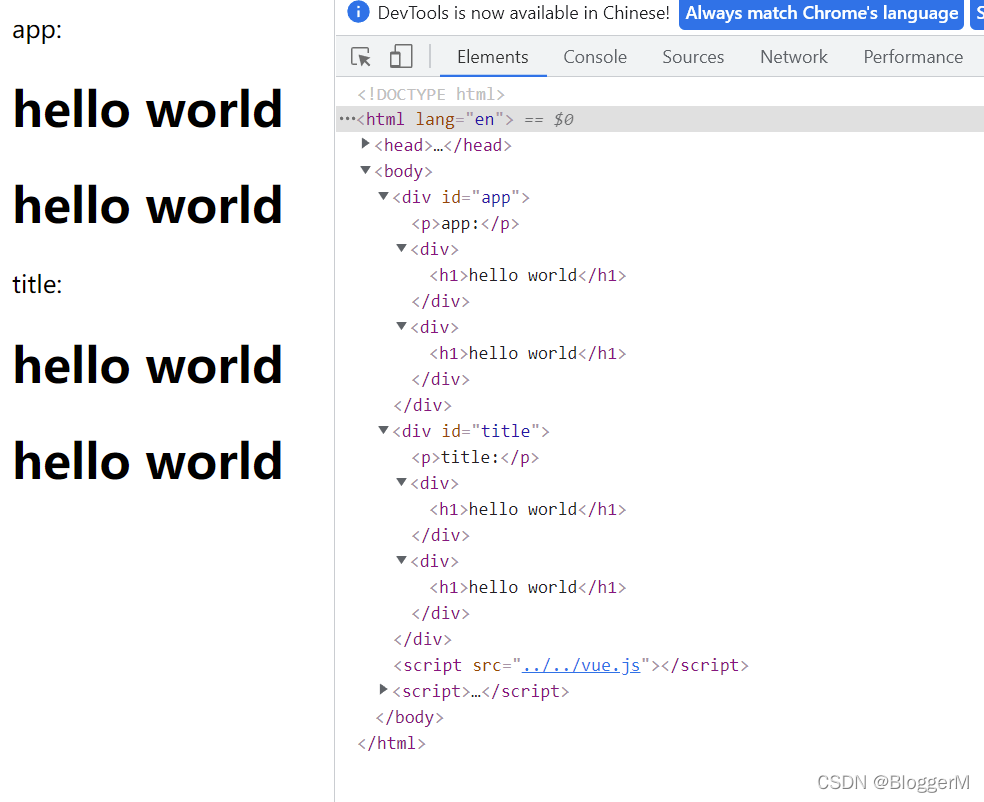Toggle the device toolbar icon
Image resolution: width=984 pixels, height=802 pixels.
pyautogui.click(x=401, y=56)
